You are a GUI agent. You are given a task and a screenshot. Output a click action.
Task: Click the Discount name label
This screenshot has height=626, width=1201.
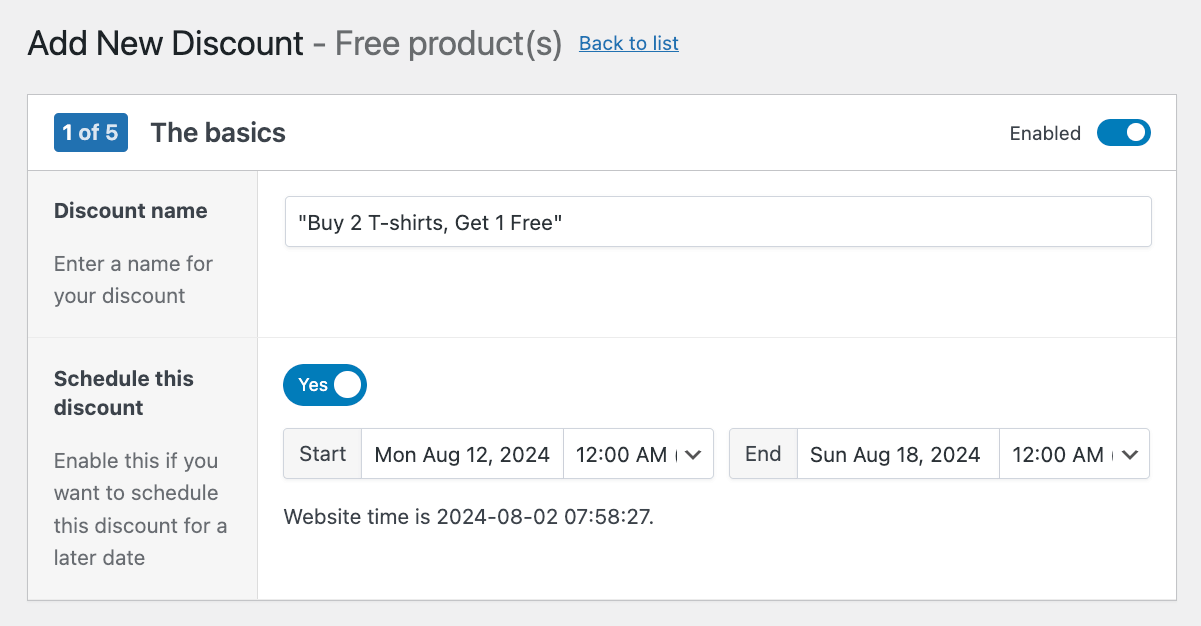(x=131, y=211)
